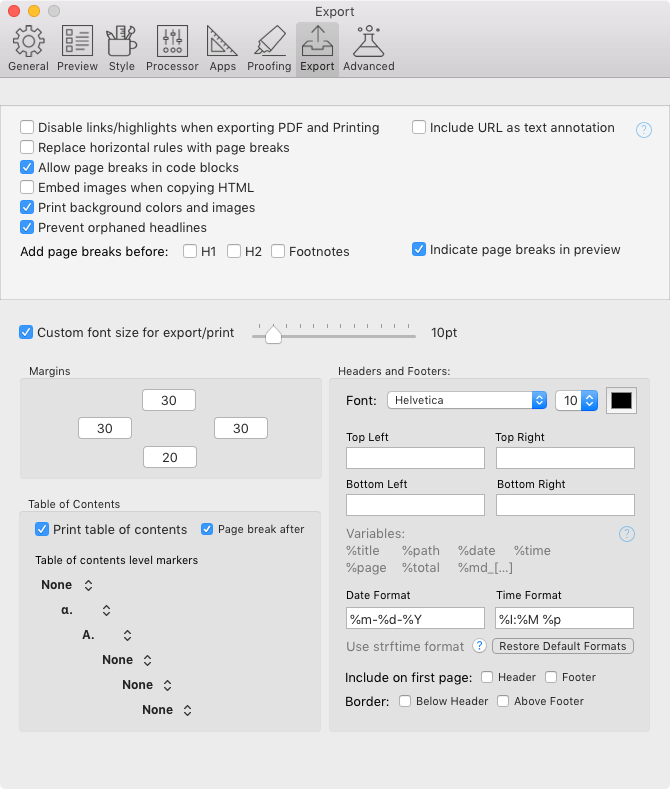Open sixth-level TOC marker None dropdown

click(168, 710)
